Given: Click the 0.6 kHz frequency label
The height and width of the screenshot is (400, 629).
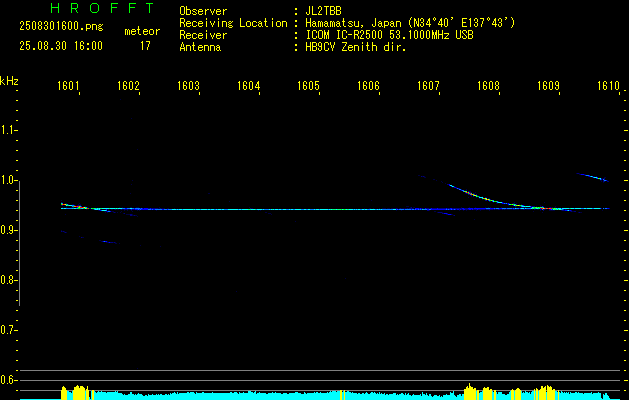Looking at the screenshot, I should 8,380.
